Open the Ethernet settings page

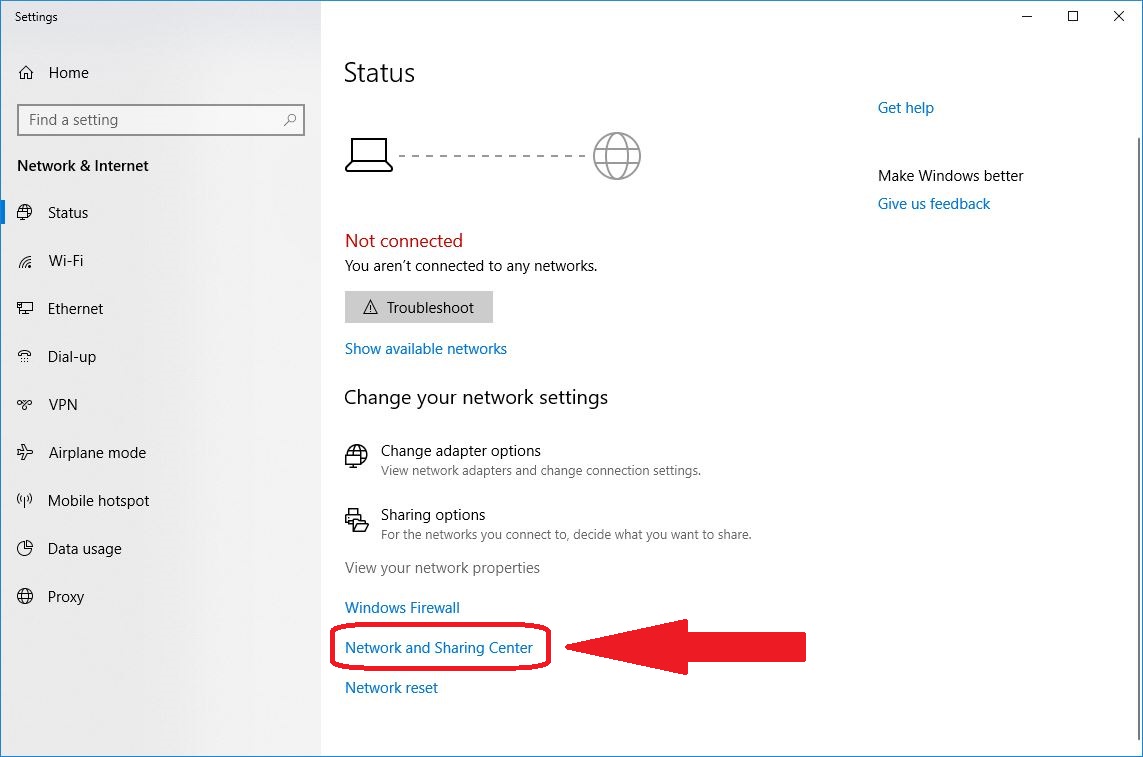(x=75, y=308)
